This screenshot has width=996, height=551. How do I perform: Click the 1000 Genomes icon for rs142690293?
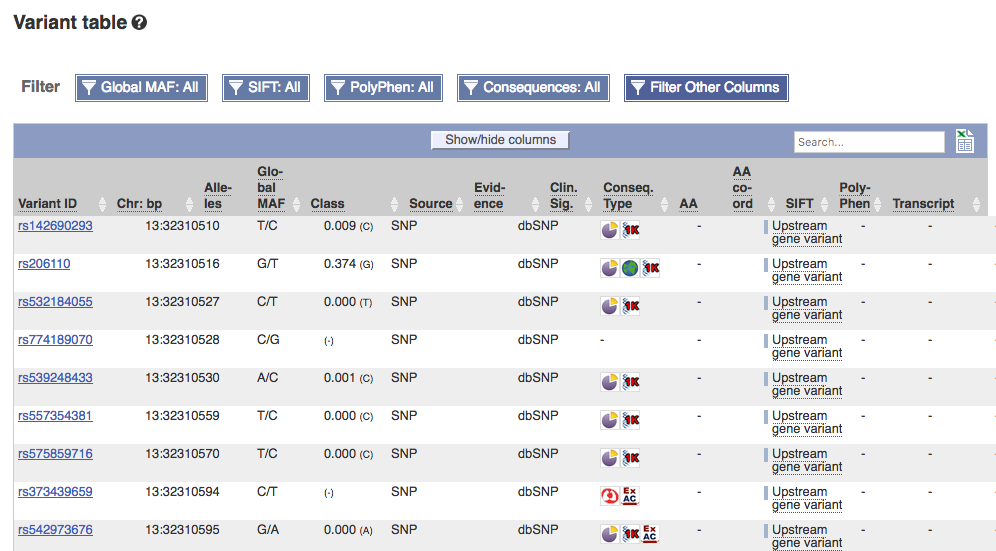point(631,230)
